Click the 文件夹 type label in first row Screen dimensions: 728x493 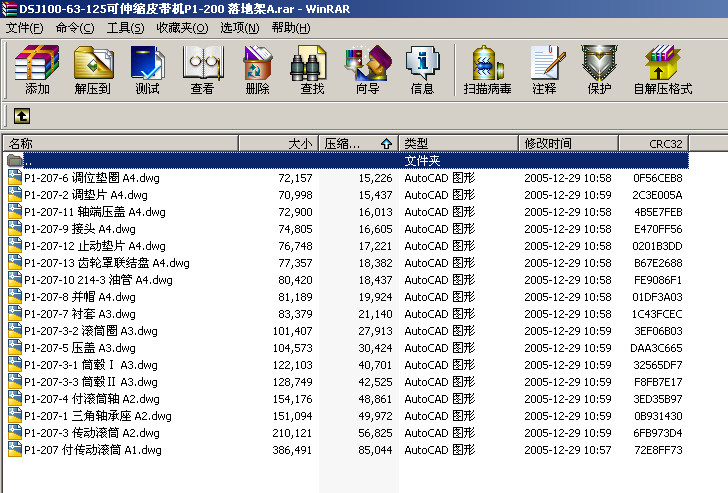point(422,161)
